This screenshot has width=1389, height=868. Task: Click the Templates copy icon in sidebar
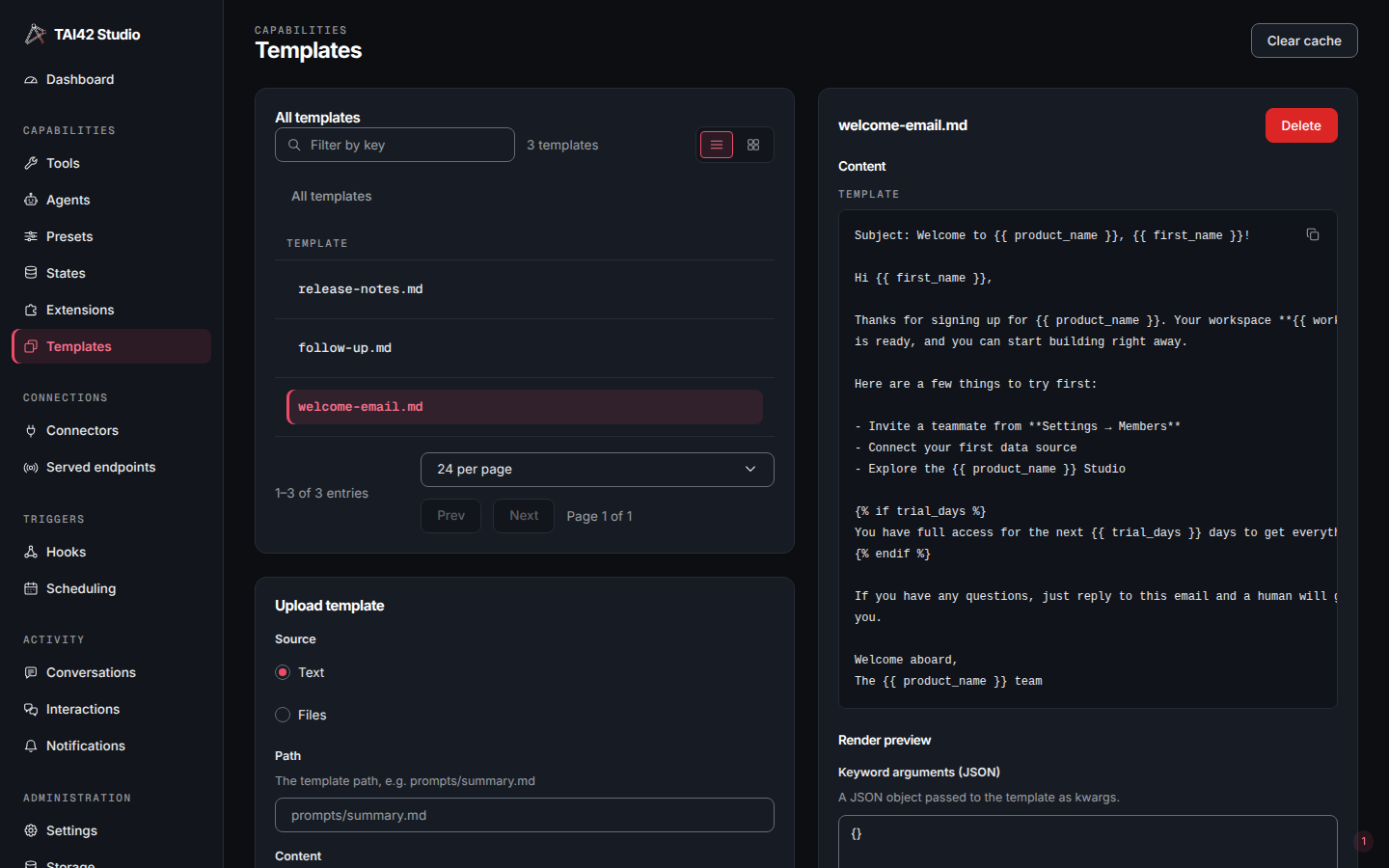point(31,346)
